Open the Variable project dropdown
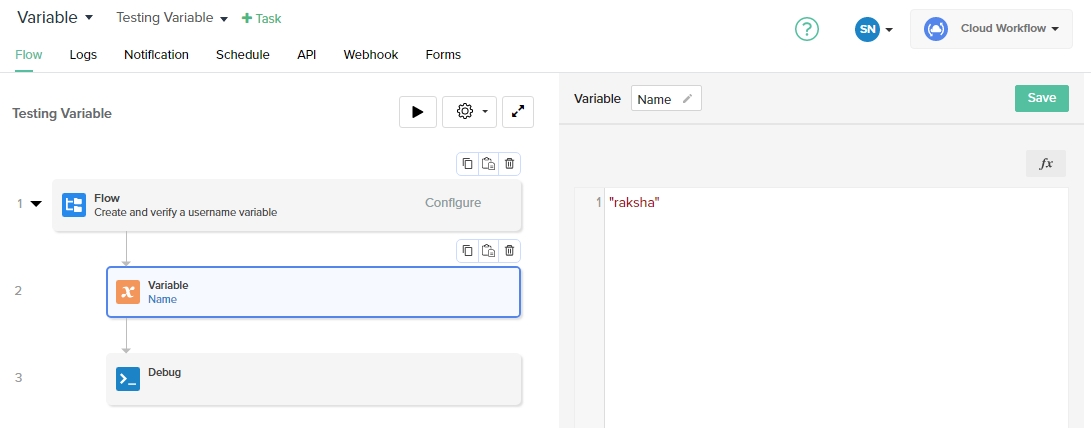 click(x=55, y=18)
